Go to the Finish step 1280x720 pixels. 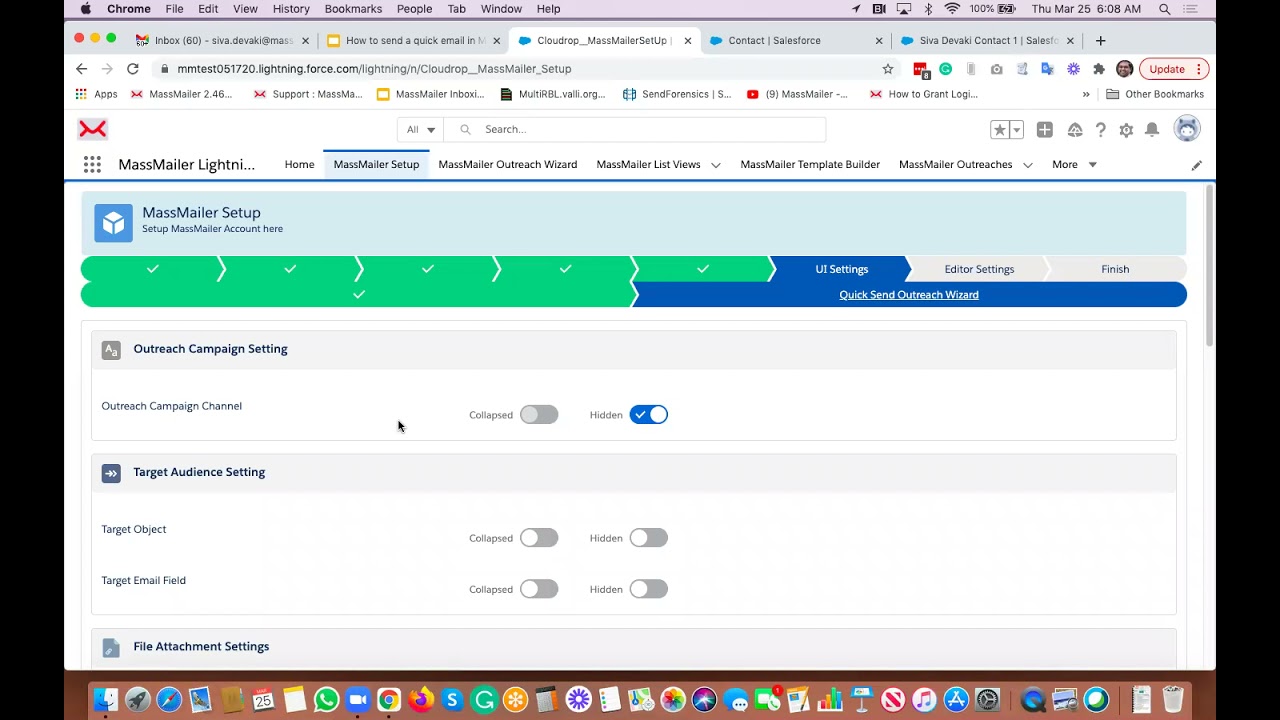[1115, 269]
